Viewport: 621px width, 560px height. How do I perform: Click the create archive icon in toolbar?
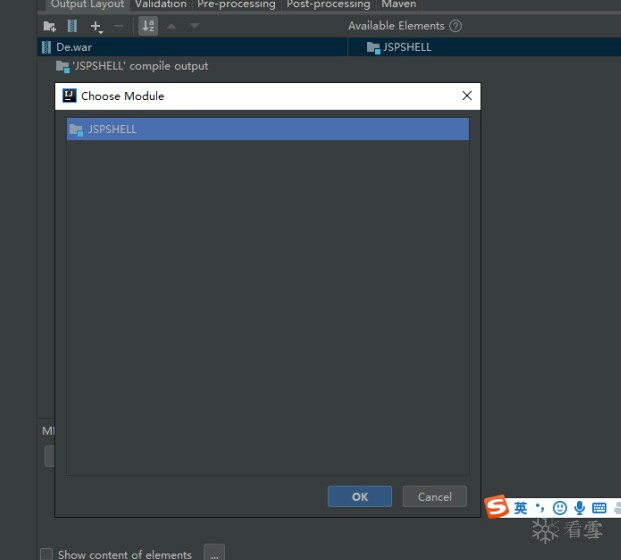click(72, 26)
